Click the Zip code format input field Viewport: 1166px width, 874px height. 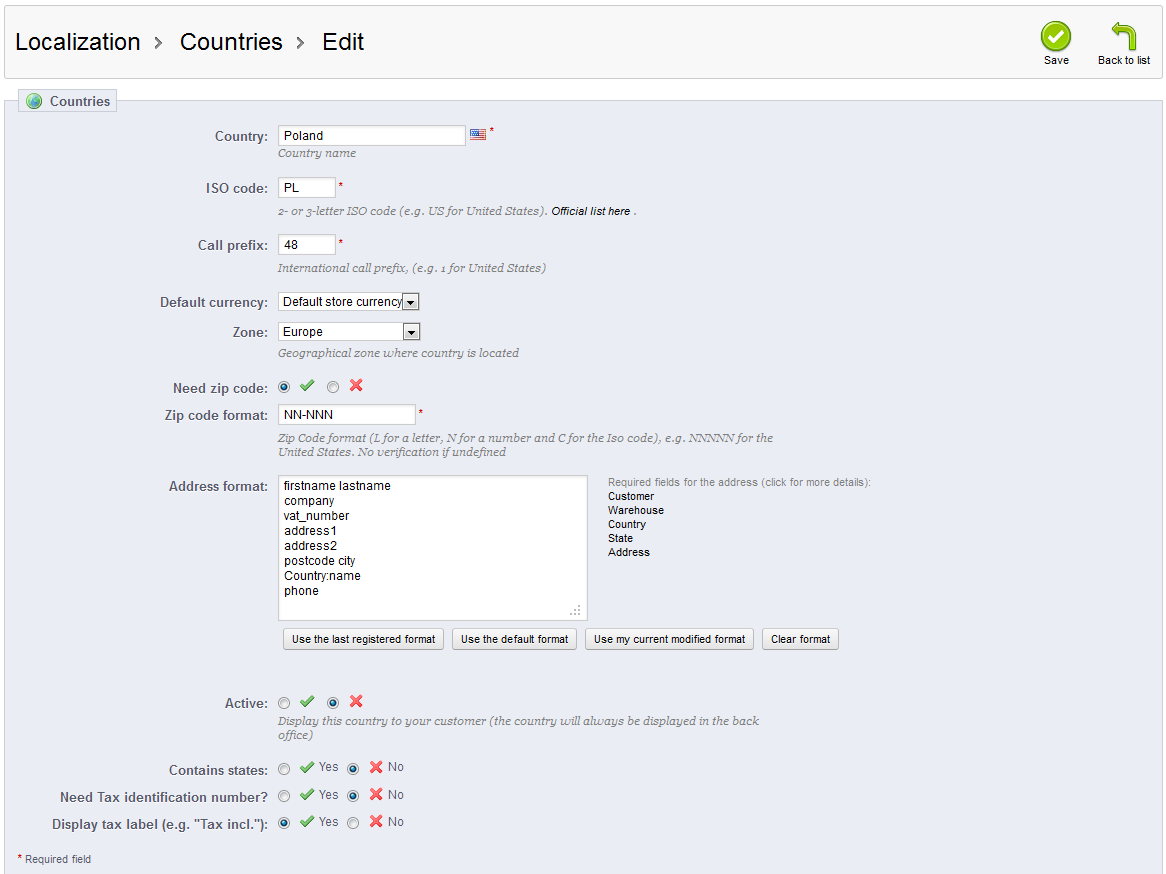pos(346,415)
